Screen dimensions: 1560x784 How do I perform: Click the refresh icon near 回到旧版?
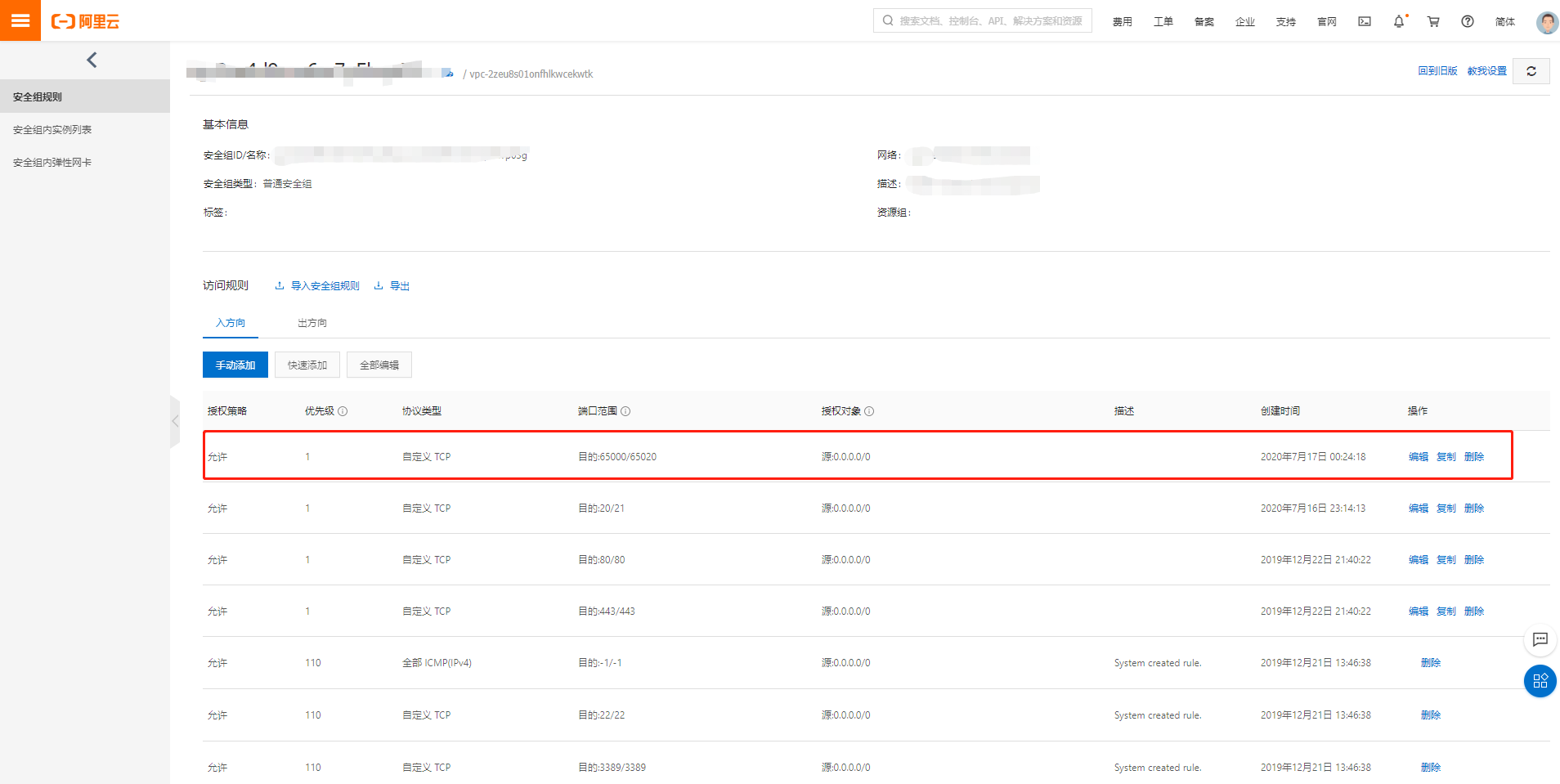click(x=1531, y=71)
